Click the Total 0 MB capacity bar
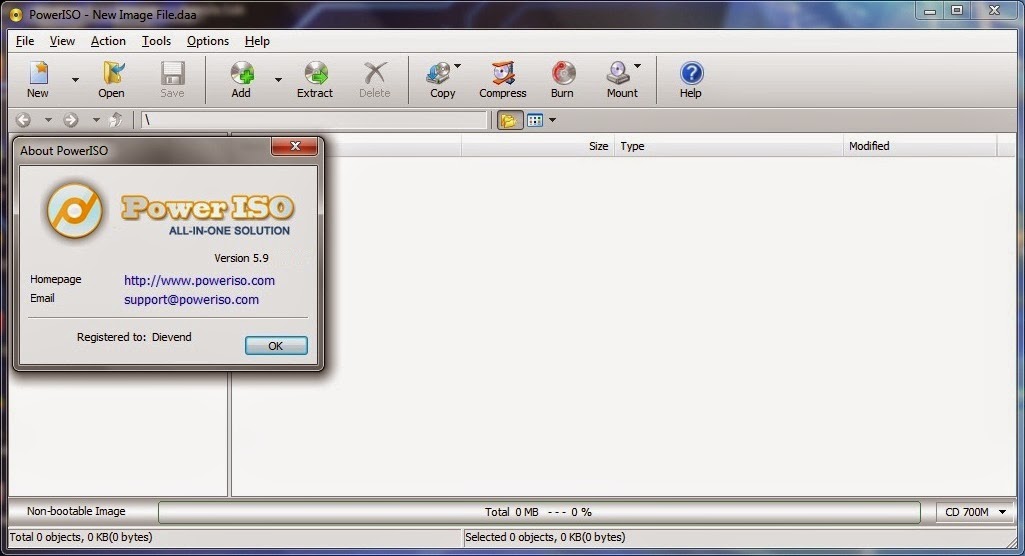Screen dimensions: 1025x556 539,512
